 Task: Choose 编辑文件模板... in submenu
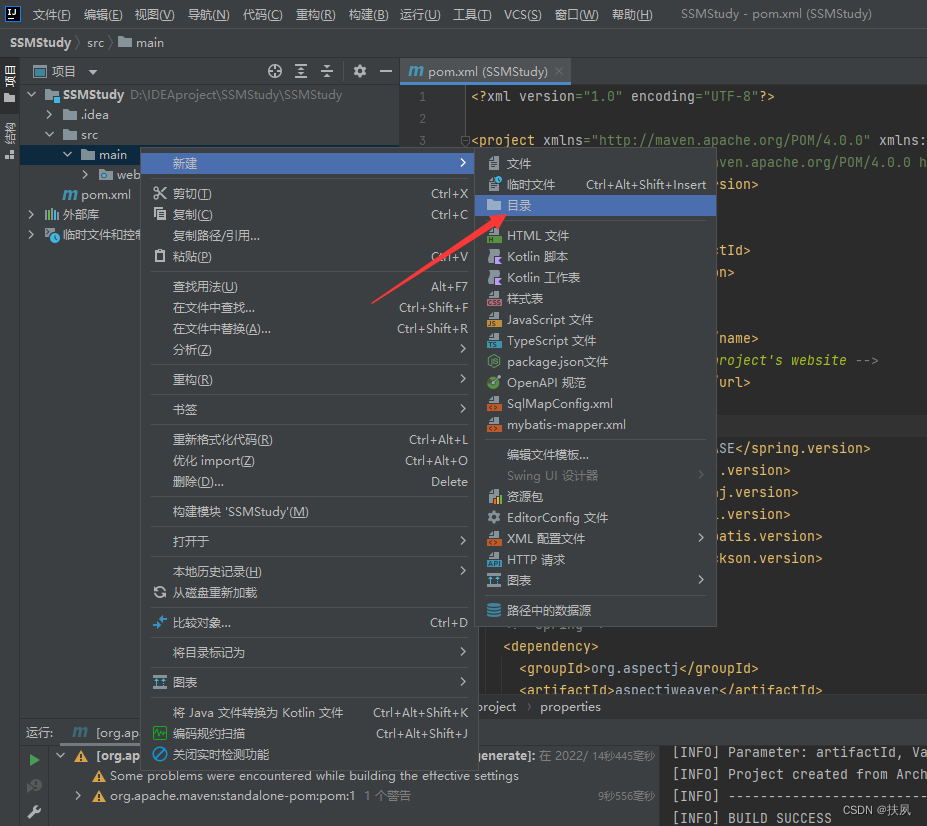pyautogui.click(x=595, y=454)
